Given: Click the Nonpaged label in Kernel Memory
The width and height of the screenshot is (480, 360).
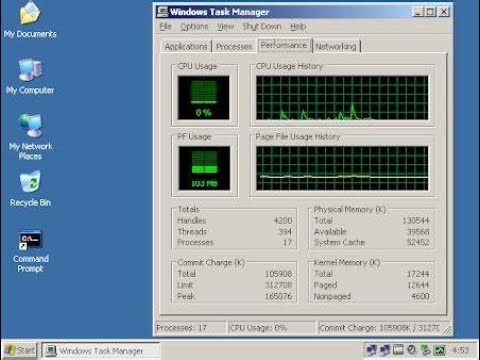Looking at the screenshot, I should [x=332, y=296].
